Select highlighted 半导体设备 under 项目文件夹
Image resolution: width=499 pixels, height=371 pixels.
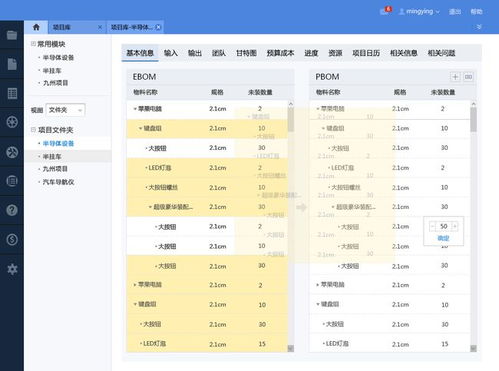coord(58,143)
